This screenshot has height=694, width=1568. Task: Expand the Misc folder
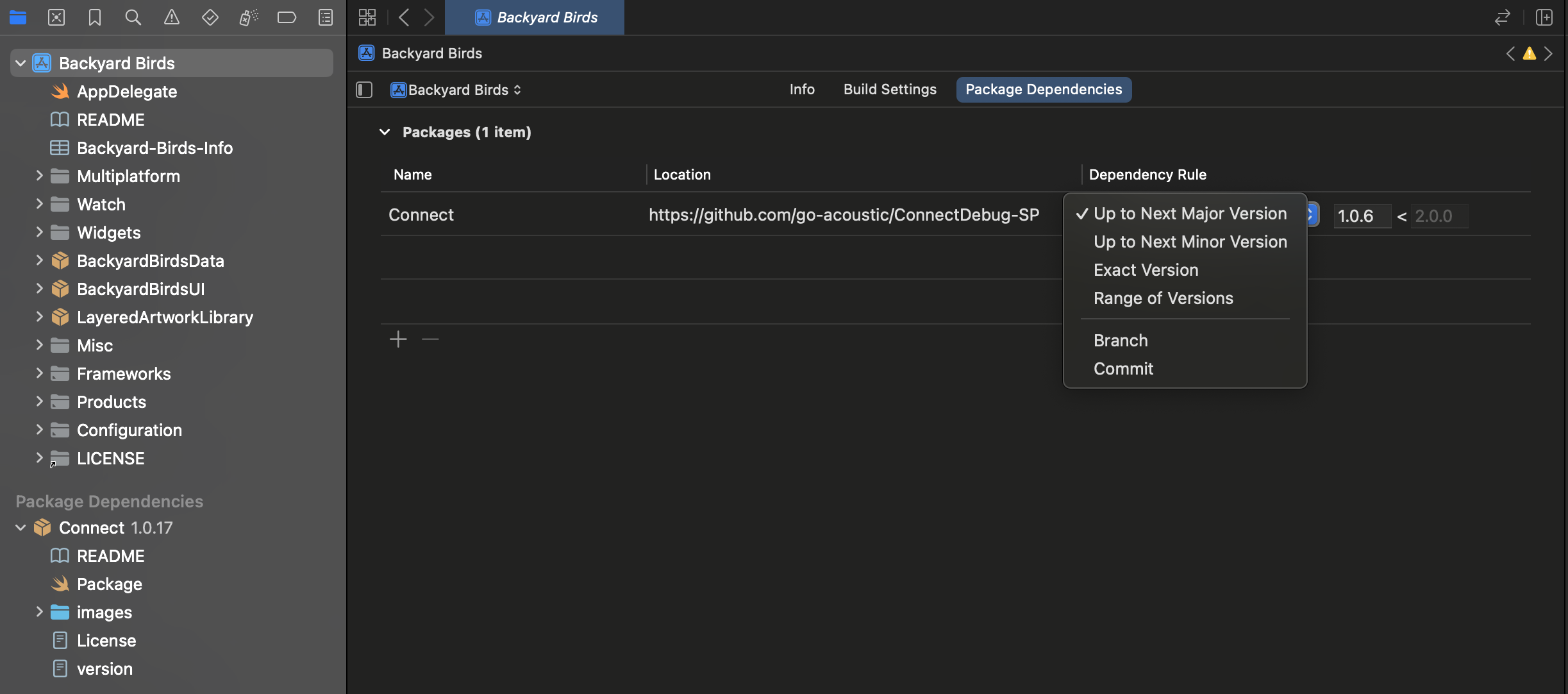[x=39, y=345]
